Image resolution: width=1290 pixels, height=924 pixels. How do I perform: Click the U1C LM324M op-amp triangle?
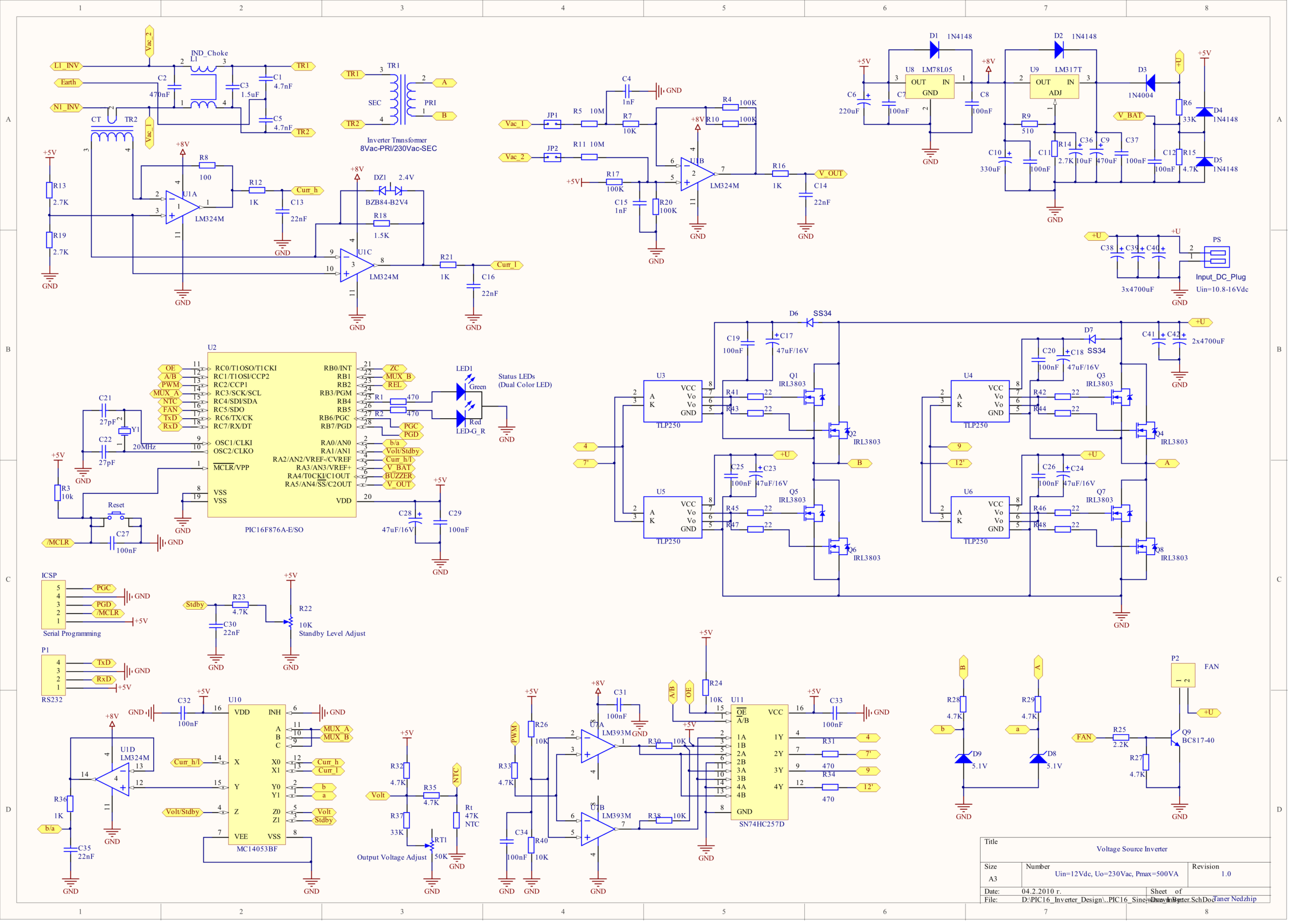tap(357, 265)
